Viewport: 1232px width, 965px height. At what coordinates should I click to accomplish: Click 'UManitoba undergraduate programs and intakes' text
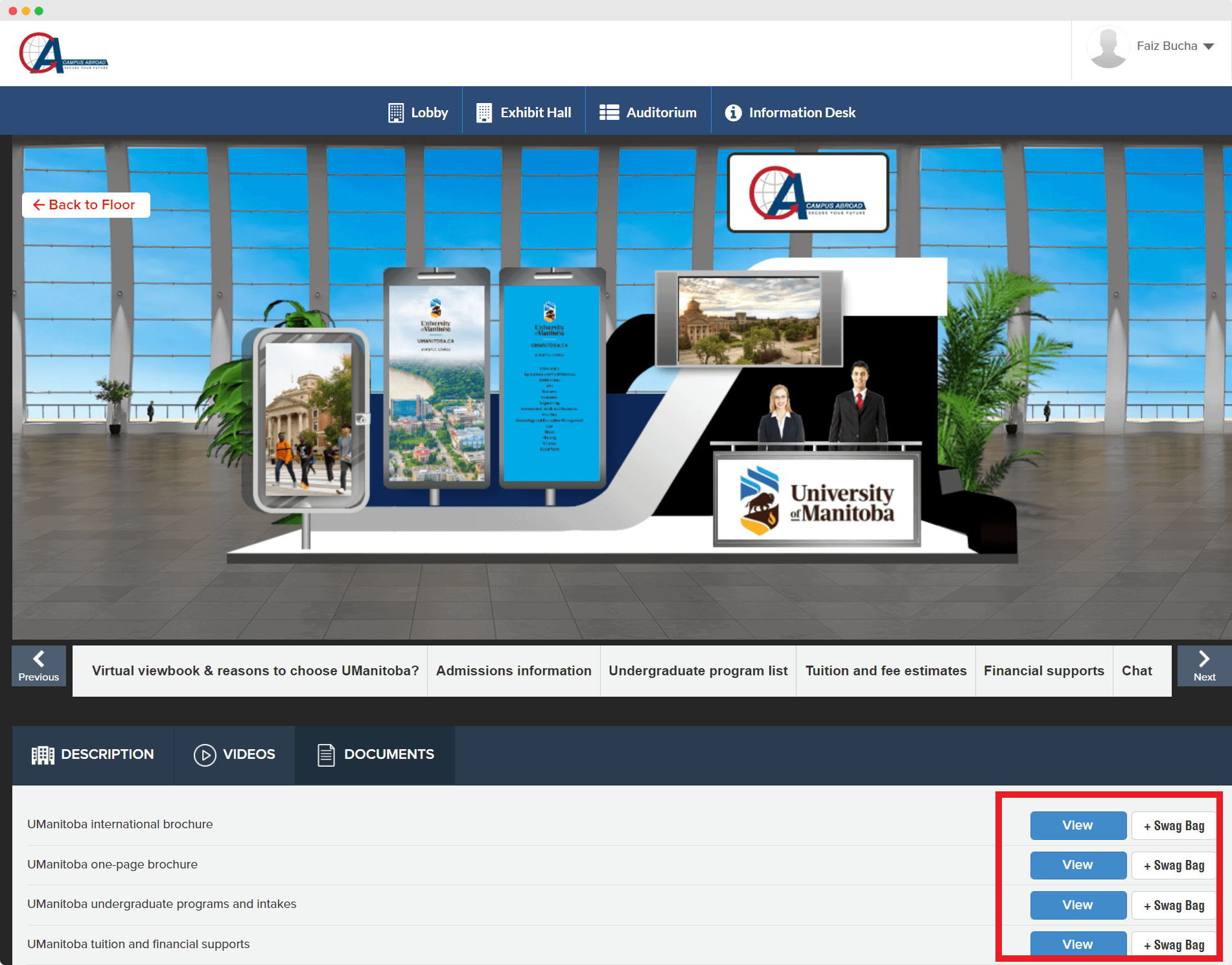pos(161,904)
